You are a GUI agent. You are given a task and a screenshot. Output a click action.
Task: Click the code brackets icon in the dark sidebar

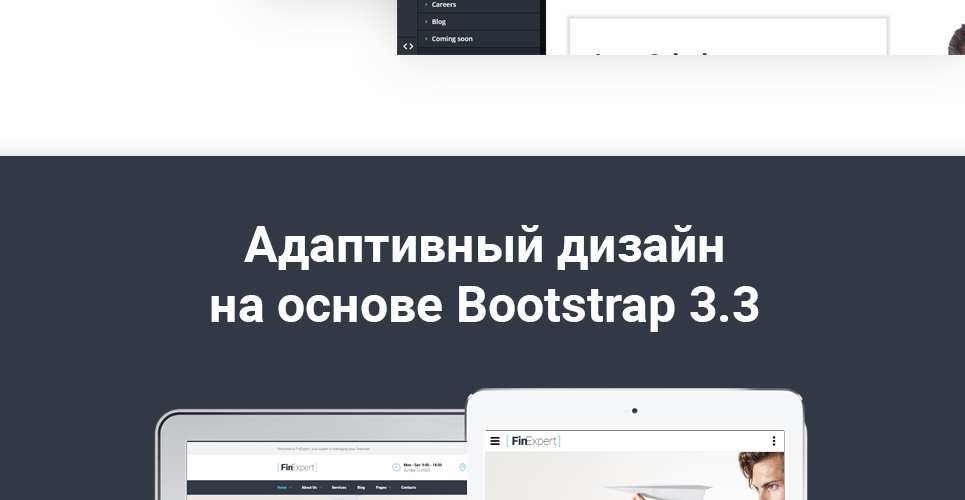coord(407,46)
